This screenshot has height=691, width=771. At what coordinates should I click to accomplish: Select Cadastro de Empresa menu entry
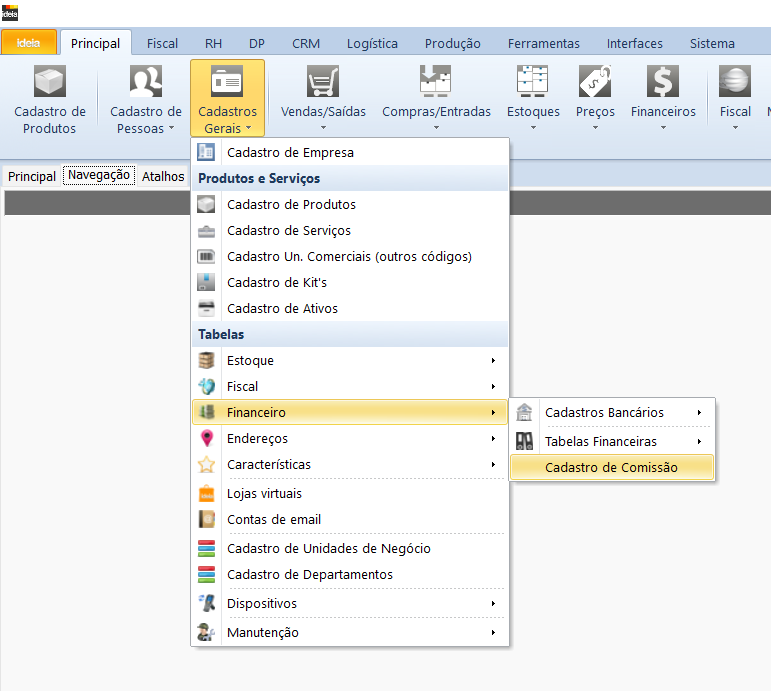pyautogui.click(x=290, y=153)
